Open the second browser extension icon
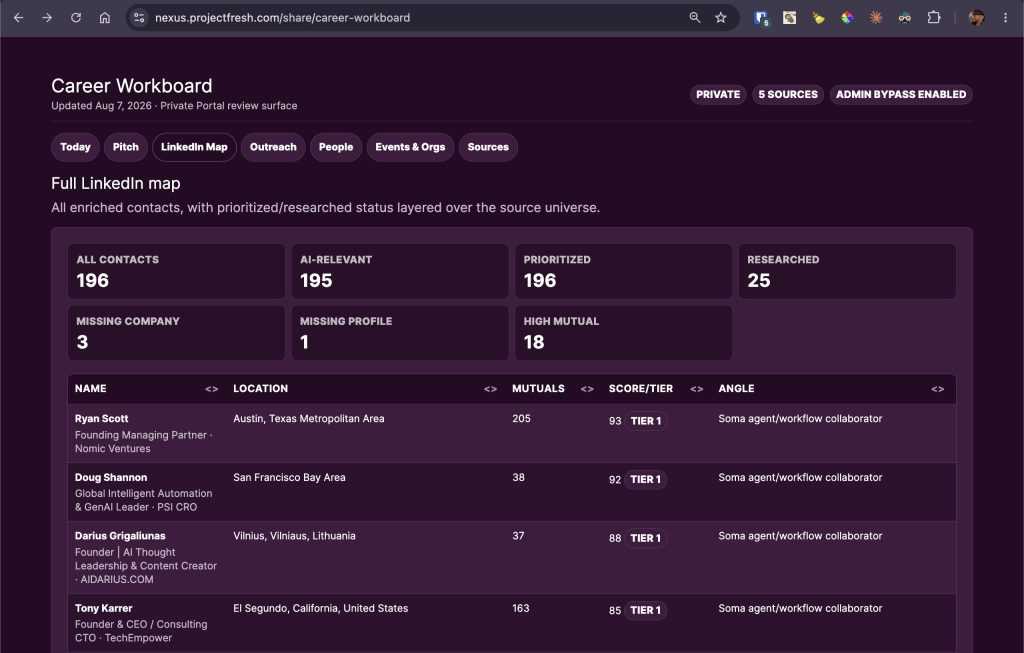 click(x=790, y=18)
